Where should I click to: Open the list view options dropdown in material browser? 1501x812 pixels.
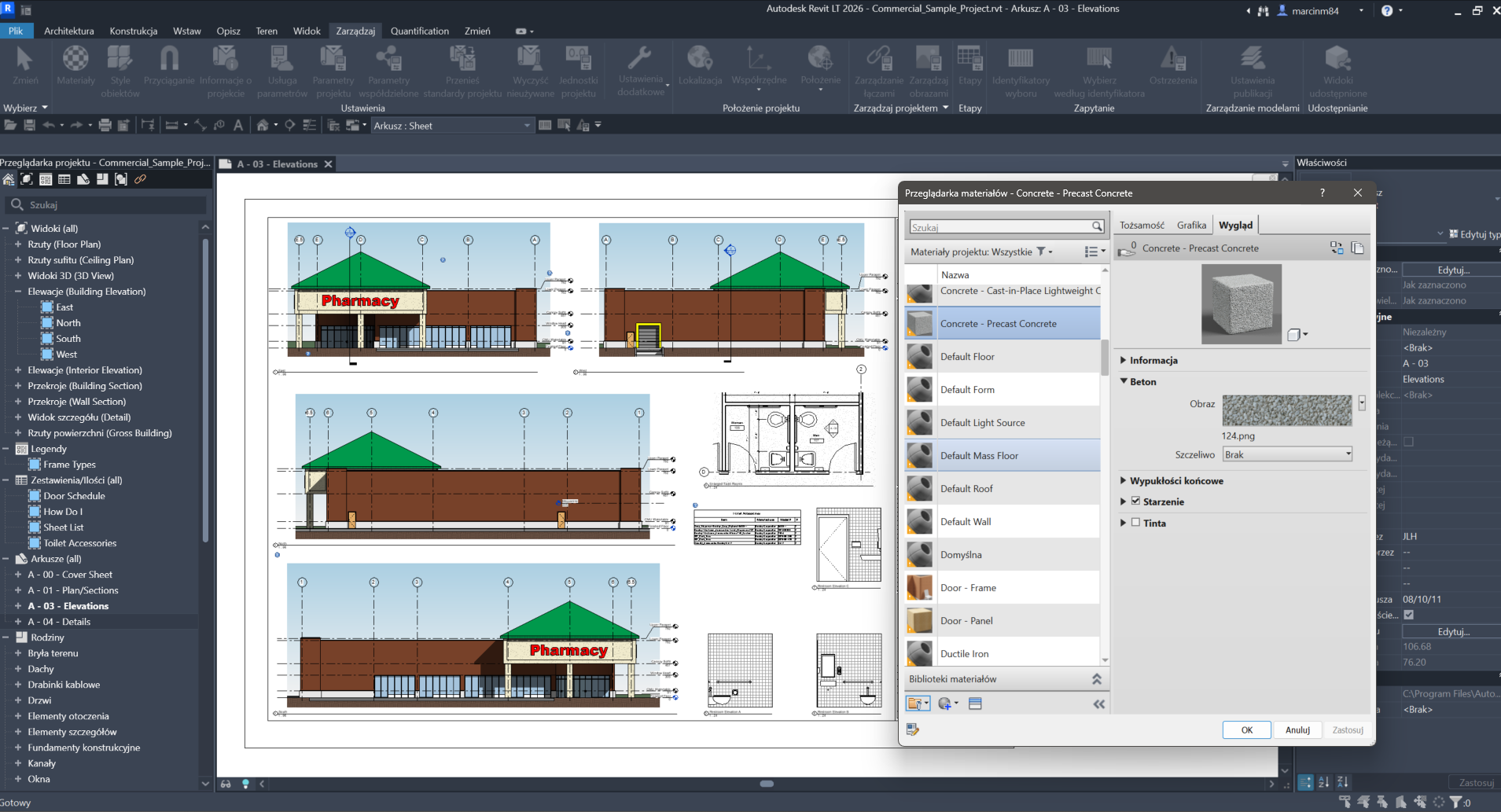coord(1094,252)
